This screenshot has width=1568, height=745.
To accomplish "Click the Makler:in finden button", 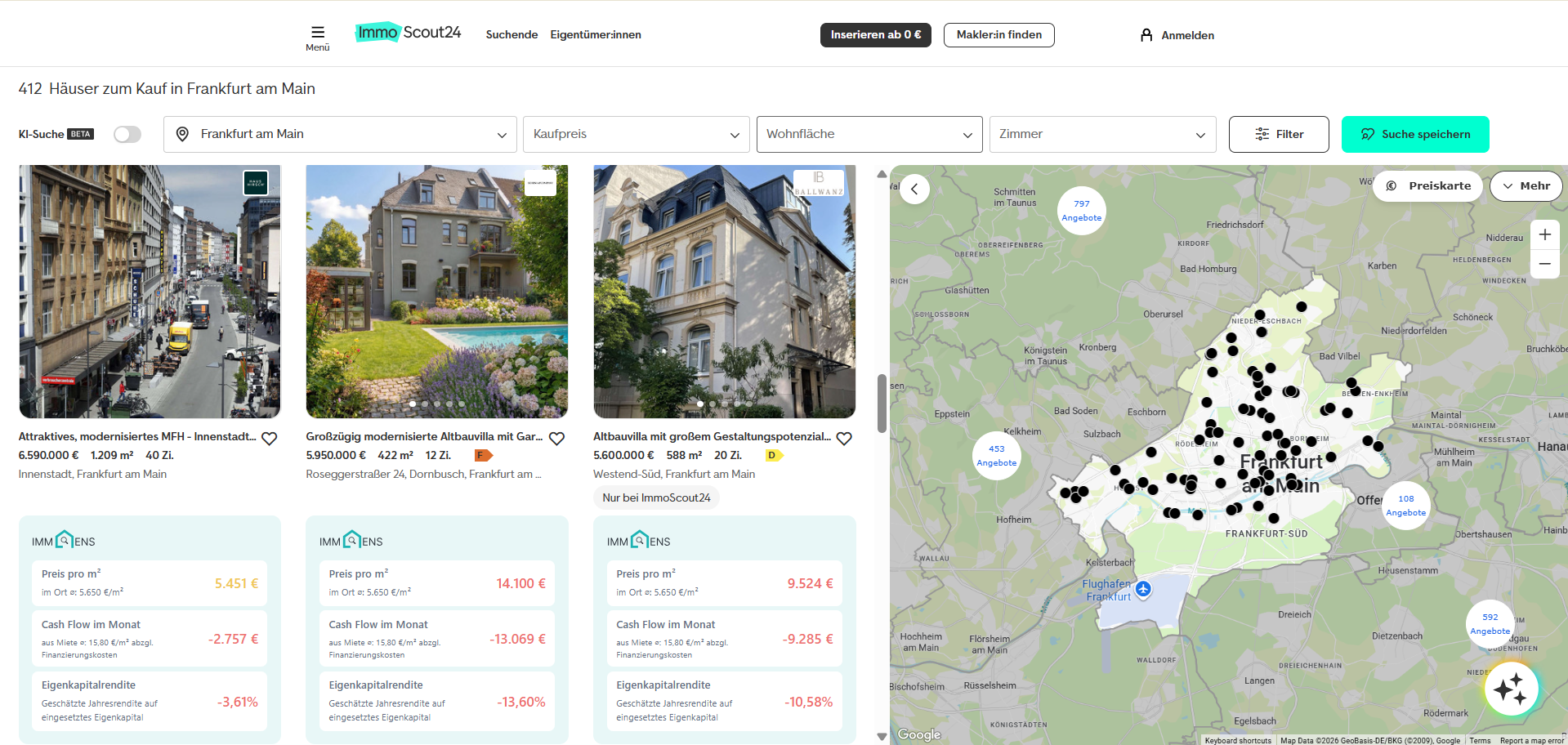I will pos(998,34).
